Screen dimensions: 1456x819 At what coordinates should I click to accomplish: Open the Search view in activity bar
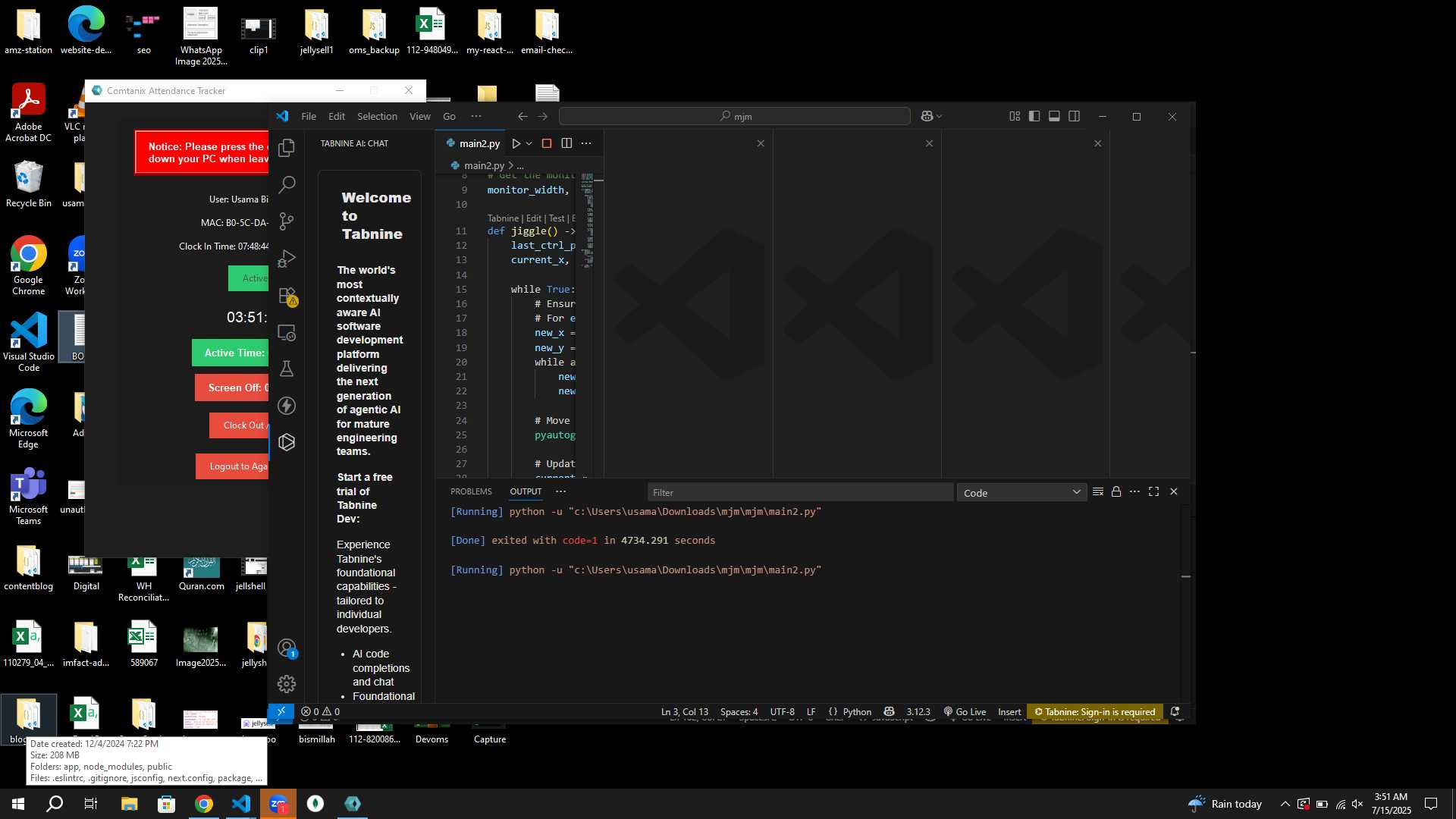click(x=287, y=184)
